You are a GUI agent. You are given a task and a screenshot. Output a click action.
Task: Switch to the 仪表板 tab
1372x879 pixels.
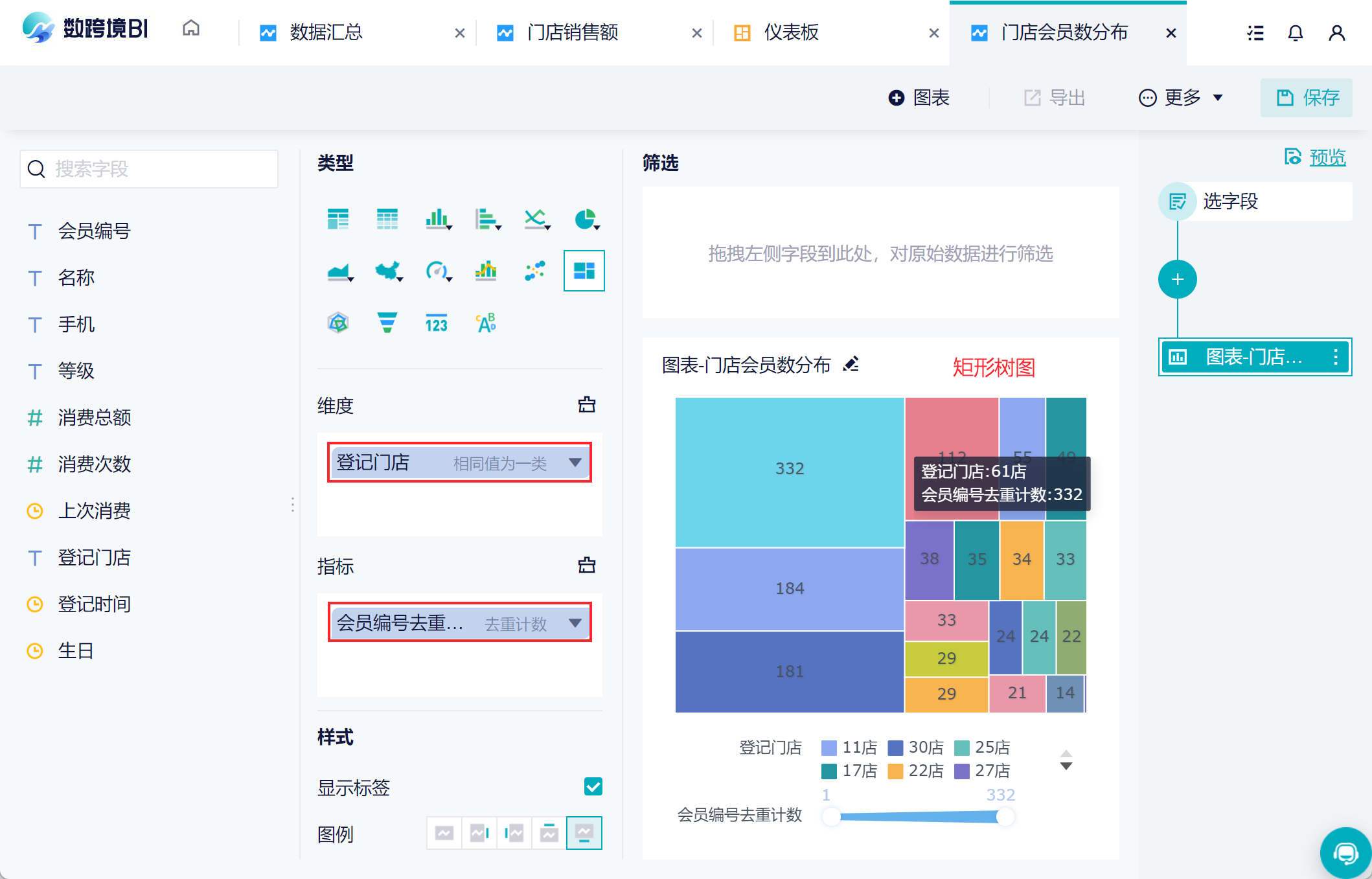click(x=791, y=32)
